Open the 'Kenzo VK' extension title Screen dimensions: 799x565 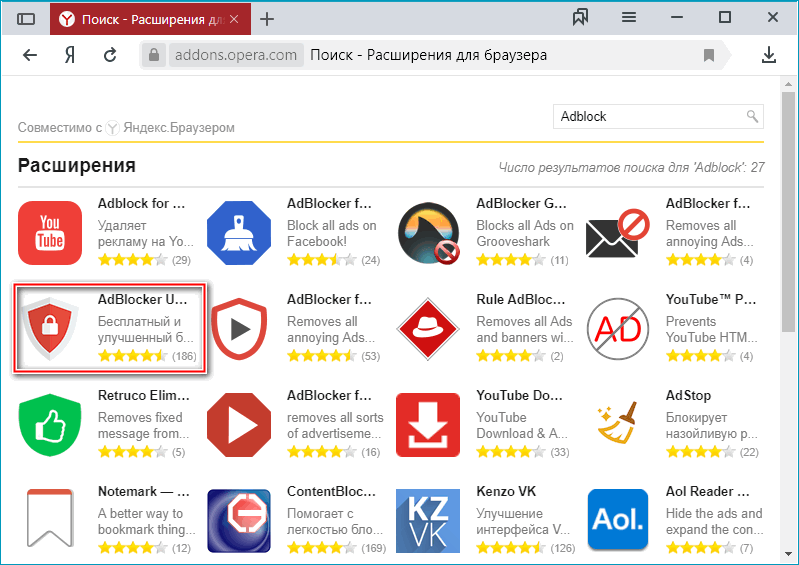(x=506, y=491)
